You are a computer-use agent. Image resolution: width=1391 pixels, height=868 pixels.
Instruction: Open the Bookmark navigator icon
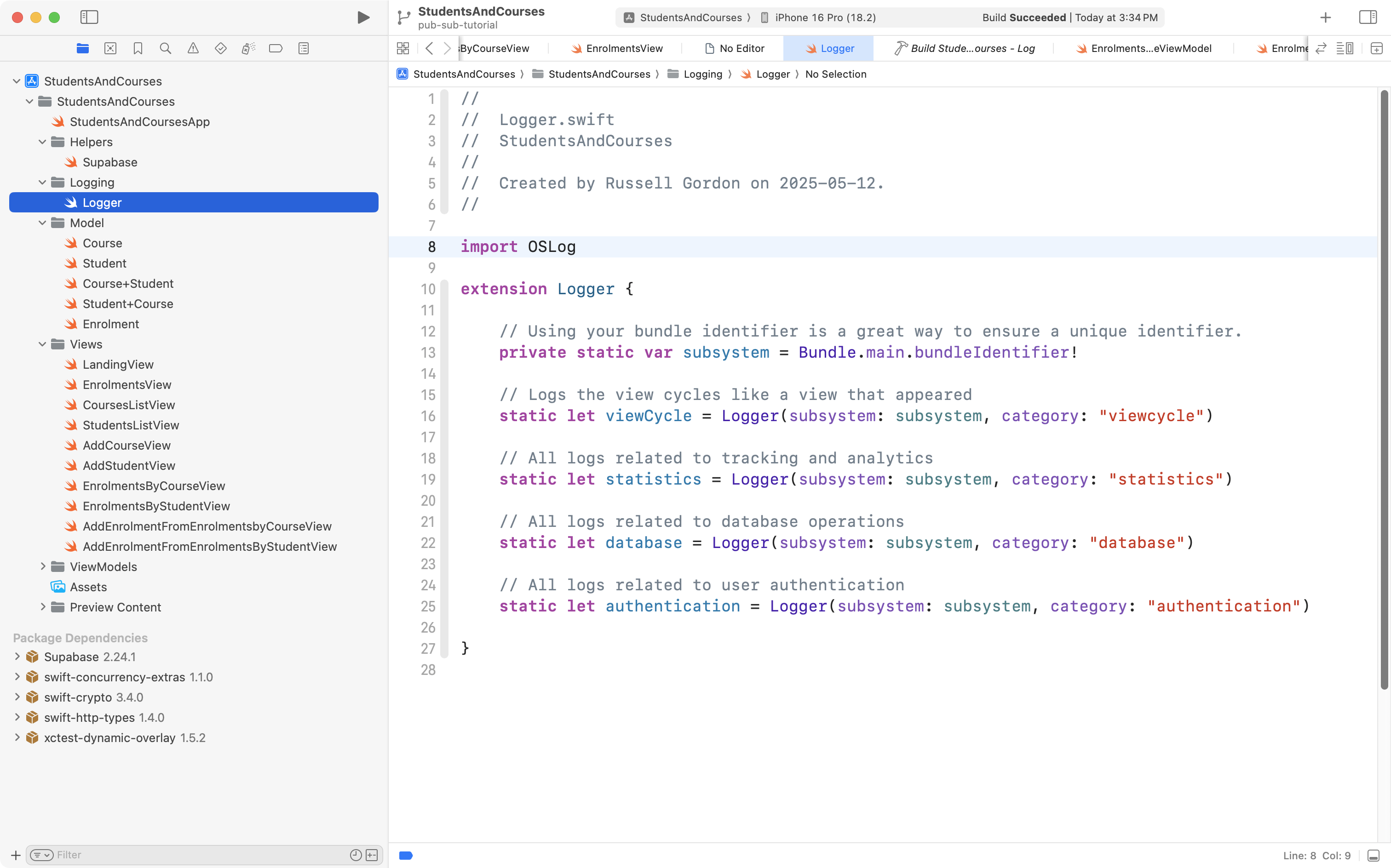click(138, 49)
